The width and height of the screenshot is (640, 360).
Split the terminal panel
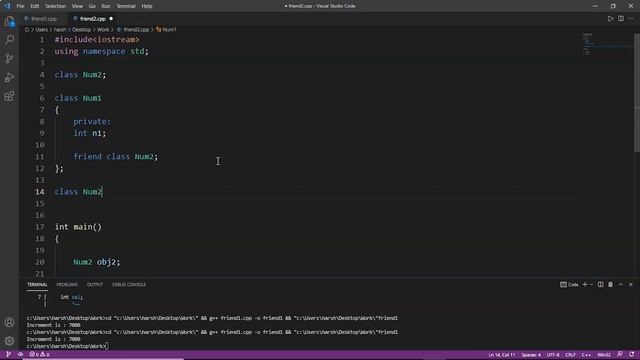pos(600,284)
